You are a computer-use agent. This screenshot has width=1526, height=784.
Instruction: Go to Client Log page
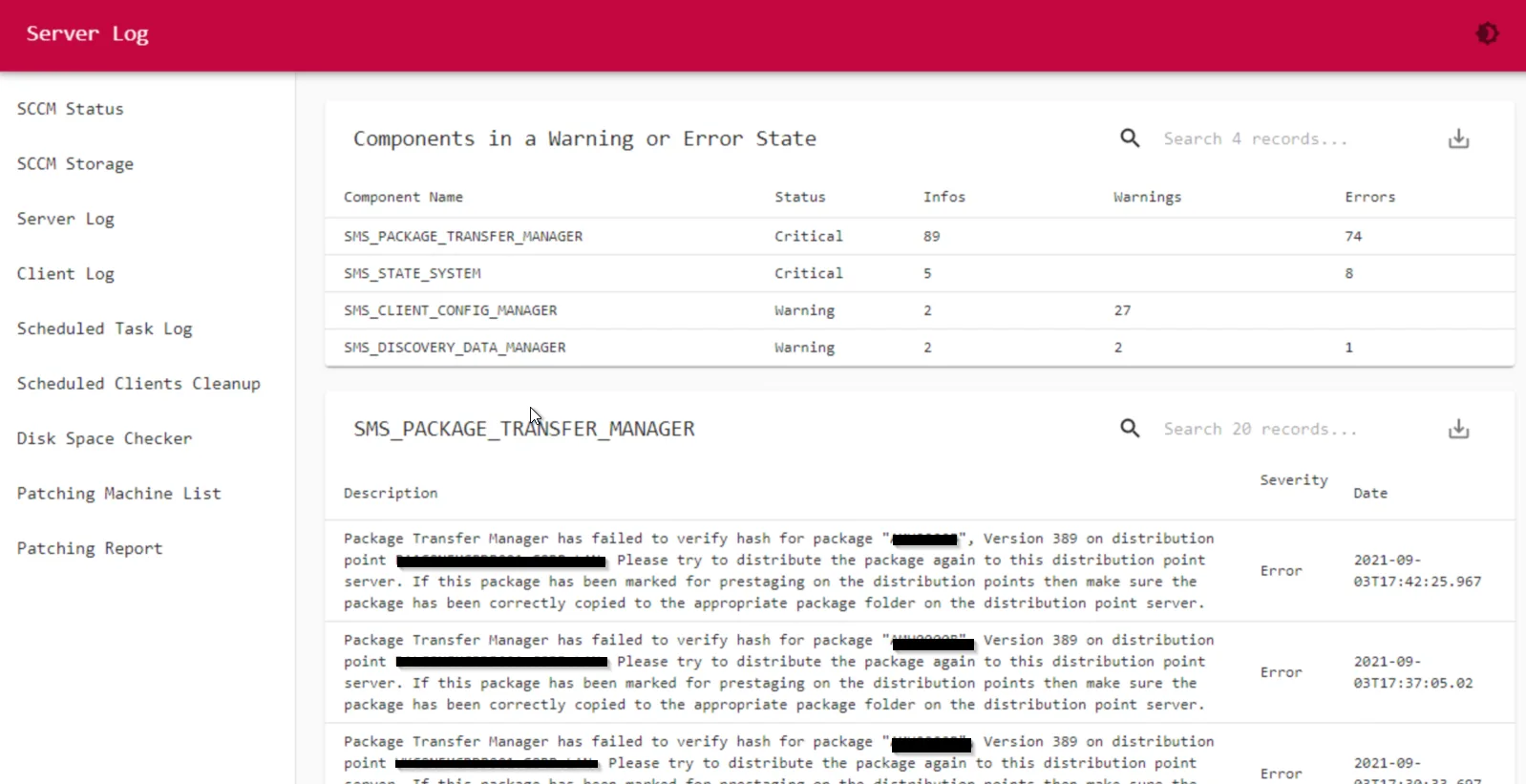pyautogui.click(x=66, y=274)
